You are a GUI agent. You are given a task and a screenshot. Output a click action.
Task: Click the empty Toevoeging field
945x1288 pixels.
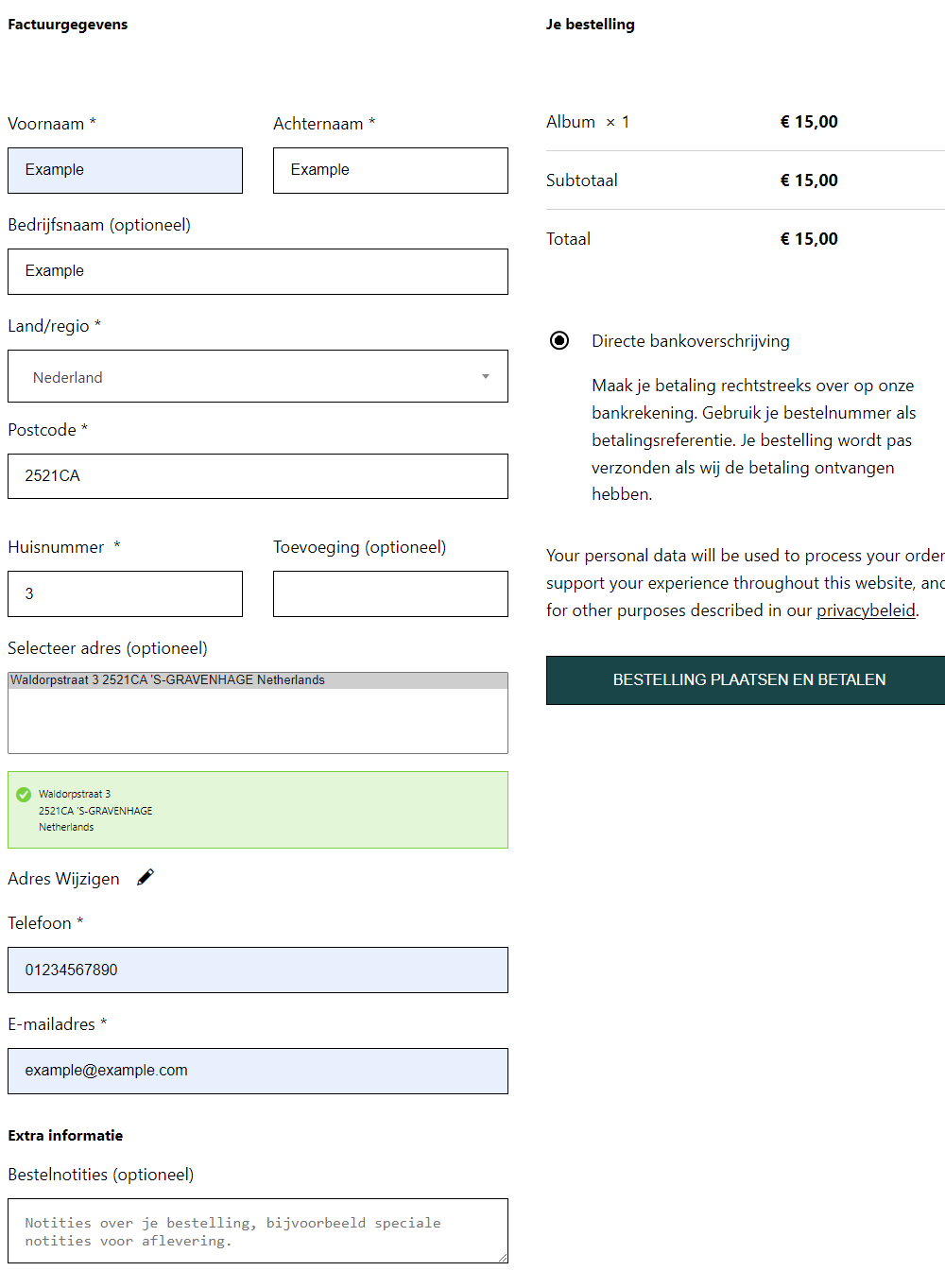coord(390,593)
